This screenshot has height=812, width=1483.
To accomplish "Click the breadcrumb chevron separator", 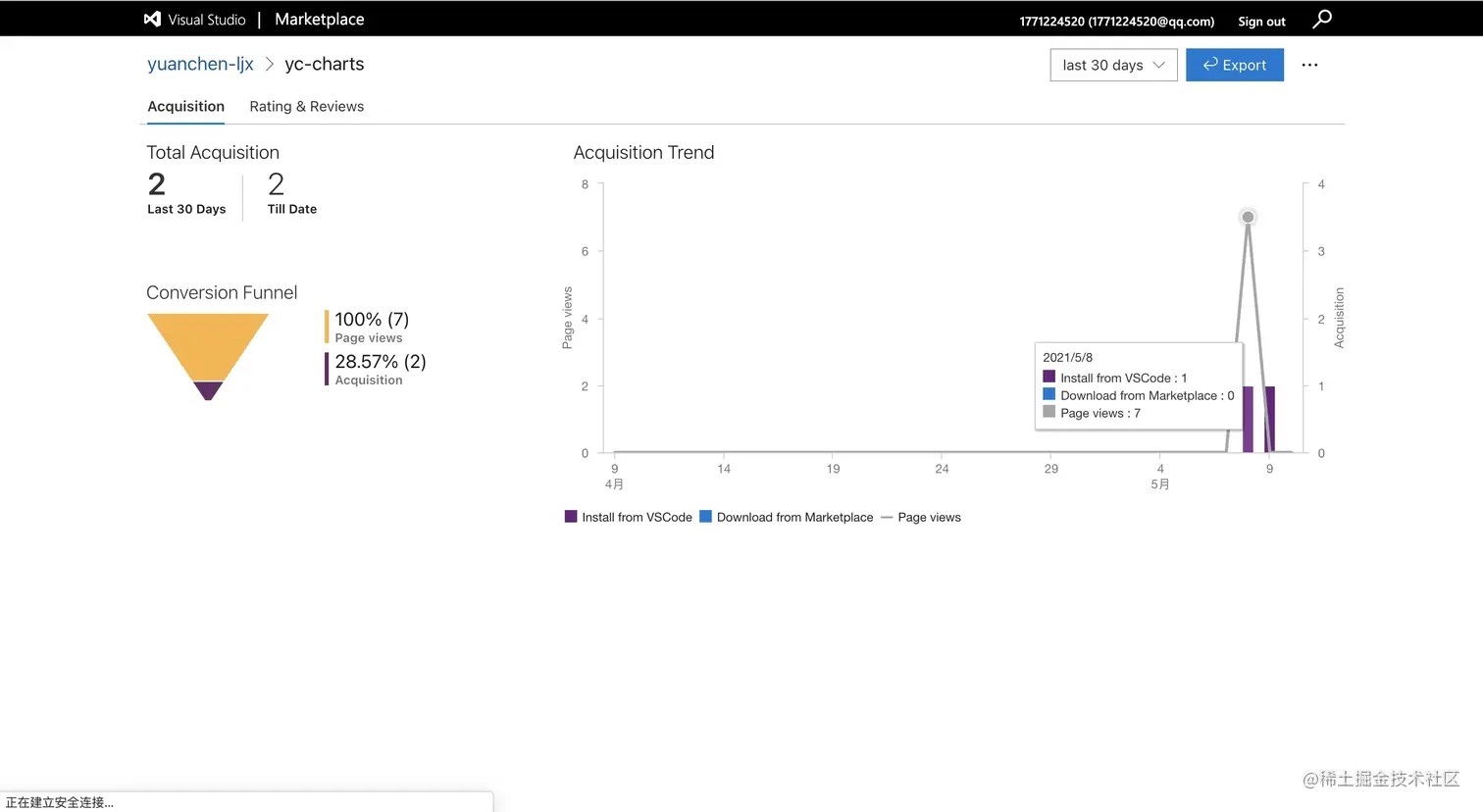I will [x=269, y=64].
